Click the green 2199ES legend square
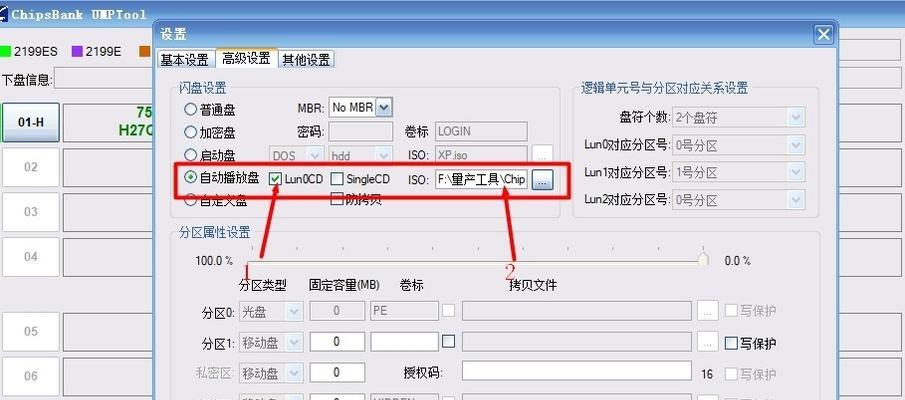Image resolution: width=905 pixels, height=400 pixels. click(6, 51)
